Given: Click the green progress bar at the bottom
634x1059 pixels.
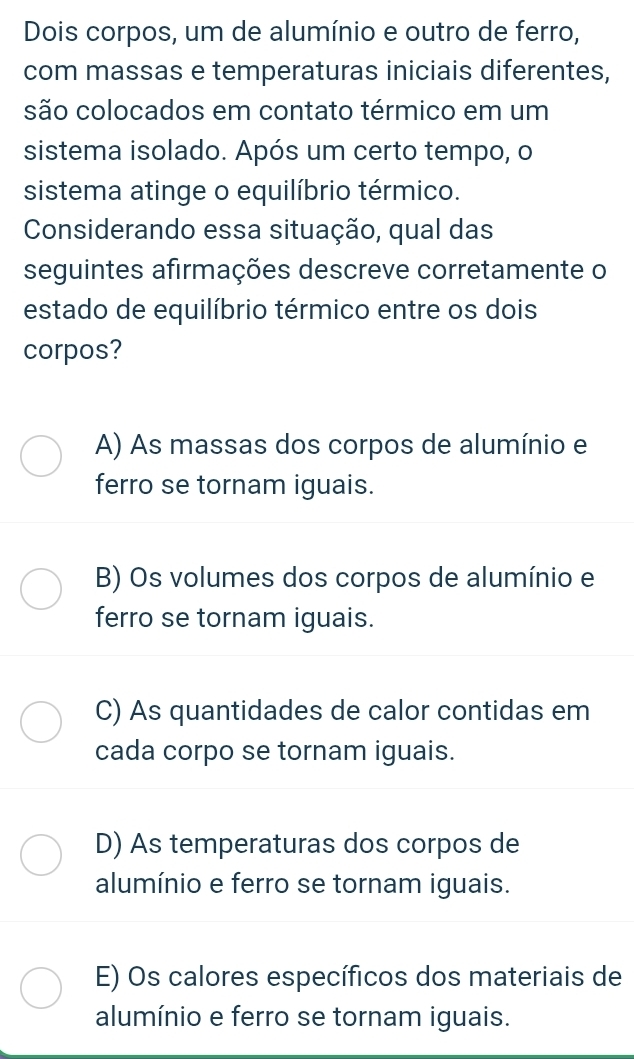Looking at the screenshot, I should [317, 1055].
